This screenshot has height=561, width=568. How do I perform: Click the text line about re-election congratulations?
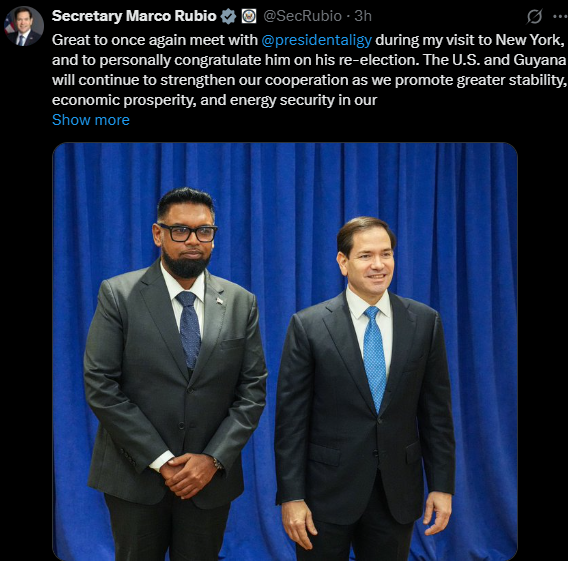pyautogui.click(x=309, y=60)
